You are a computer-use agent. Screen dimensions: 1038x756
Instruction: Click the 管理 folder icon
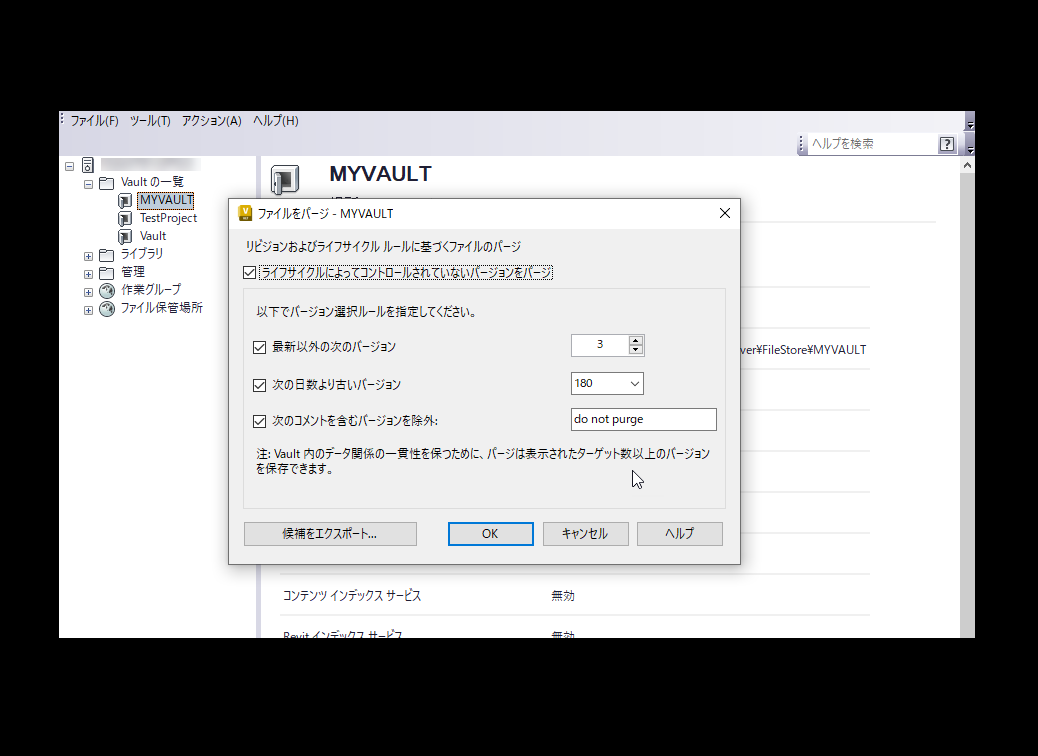[107, 273]
